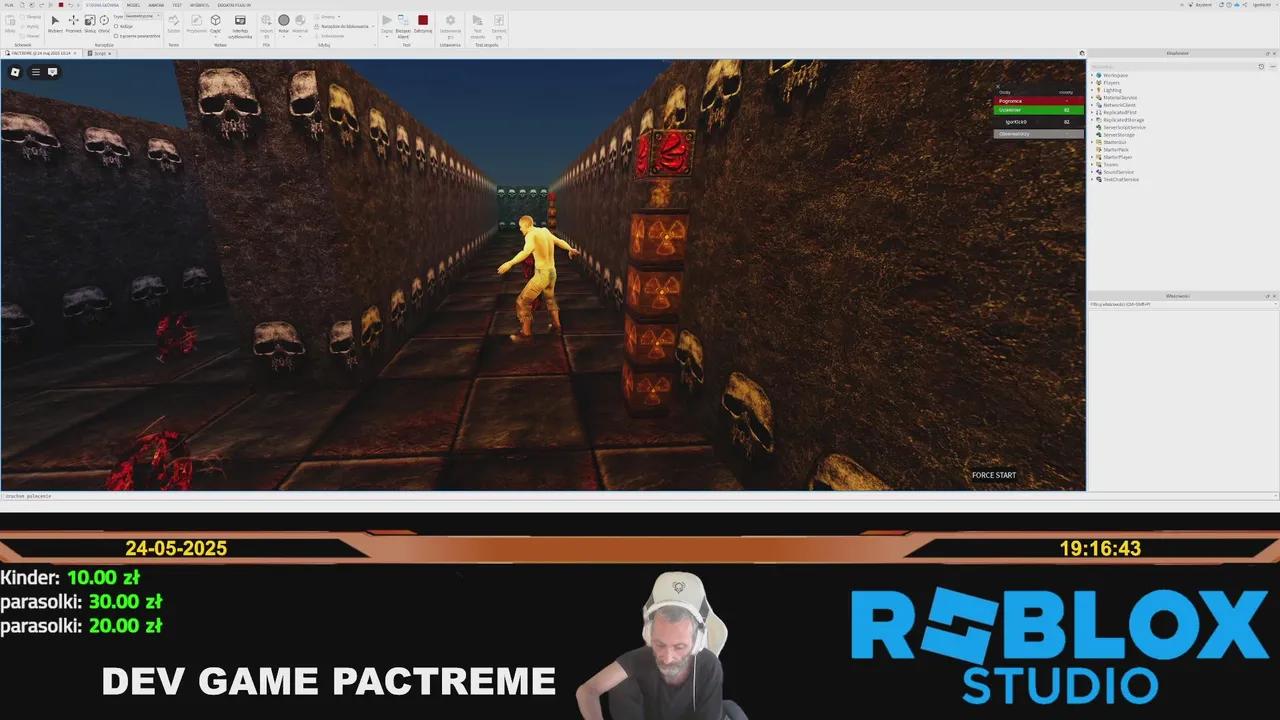Viewport: 1280px width, 720px height.
Task: Close the Script document tab
Action: 111,53
